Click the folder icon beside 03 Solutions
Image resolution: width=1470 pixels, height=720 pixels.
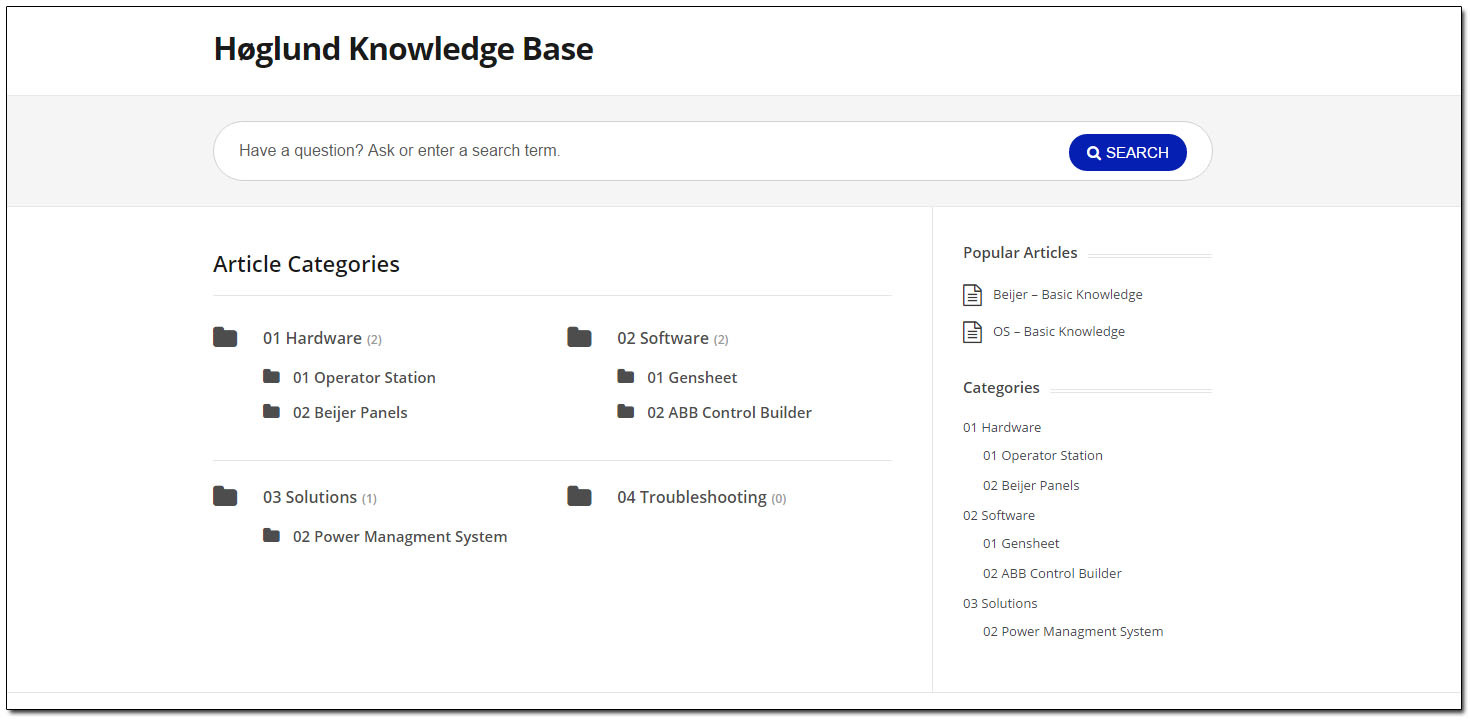coord(225,496)
